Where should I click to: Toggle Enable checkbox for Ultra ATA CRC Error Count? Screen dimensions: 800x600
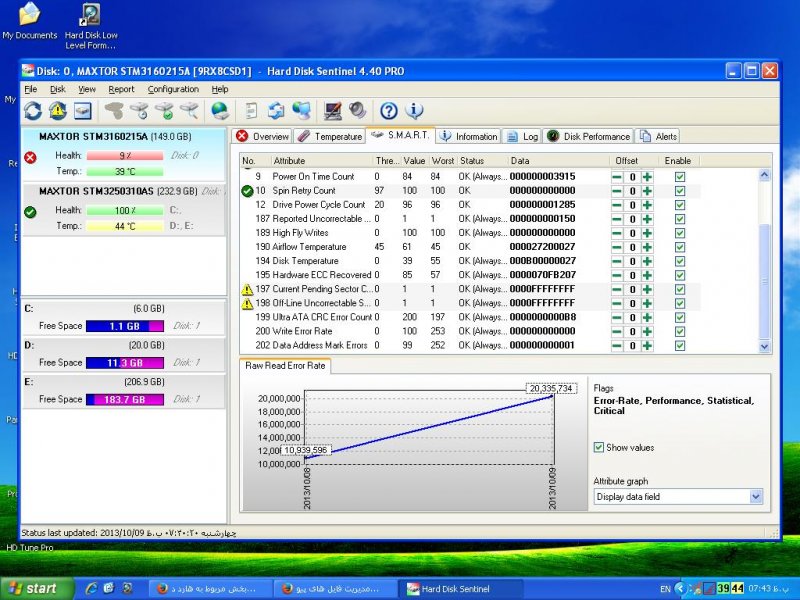pyautogui.click(x=680, y=317)
